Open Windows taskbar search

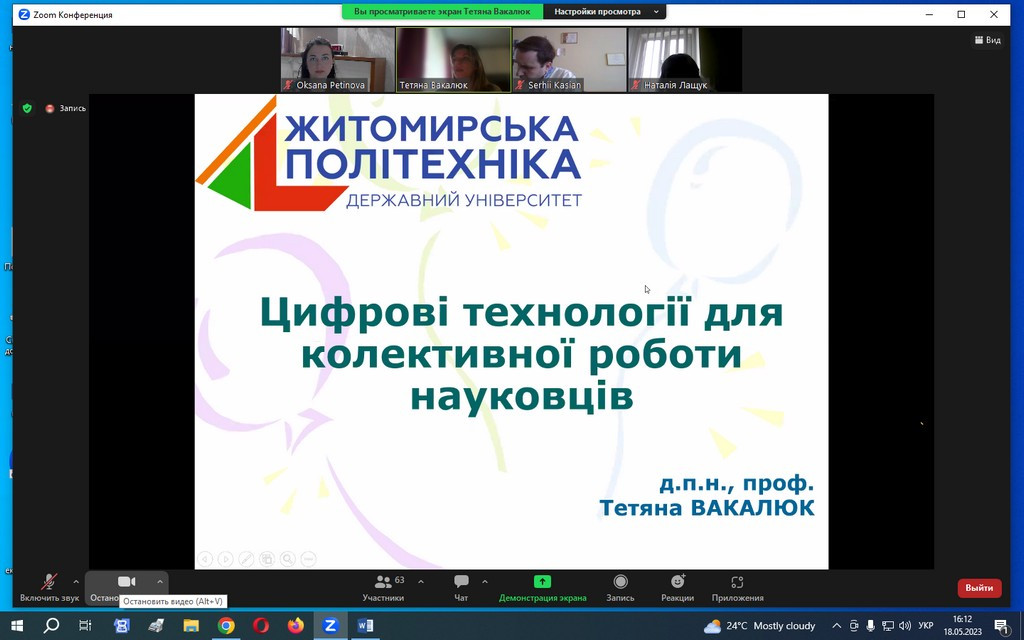pos(51,626)
